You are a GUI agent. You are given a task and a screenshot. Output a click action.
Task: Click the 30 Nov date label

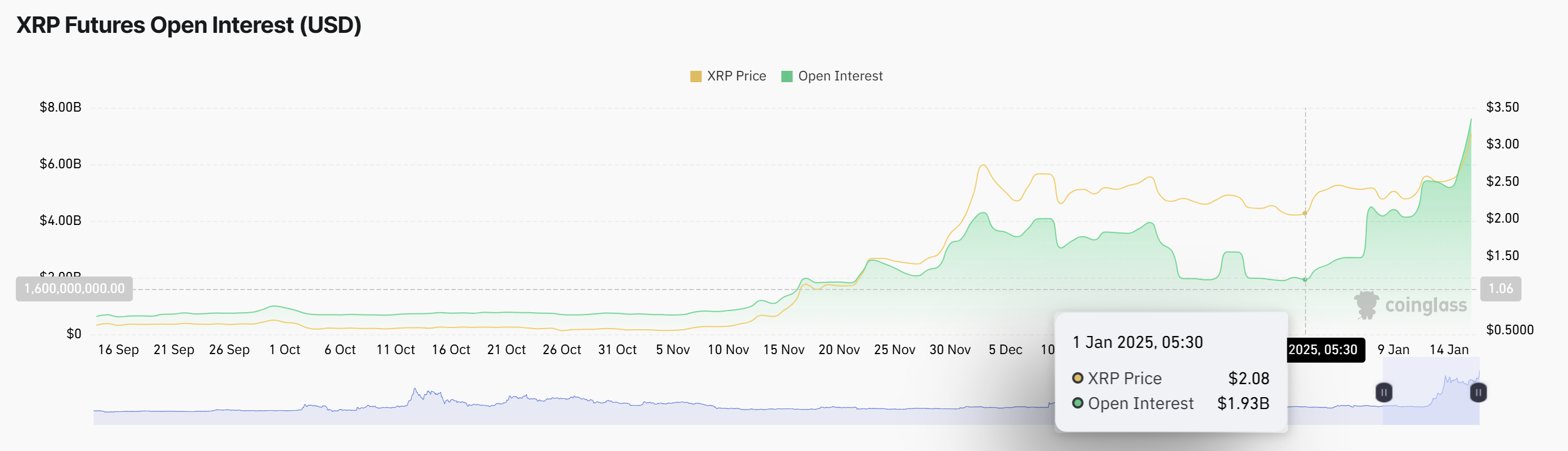950,350
